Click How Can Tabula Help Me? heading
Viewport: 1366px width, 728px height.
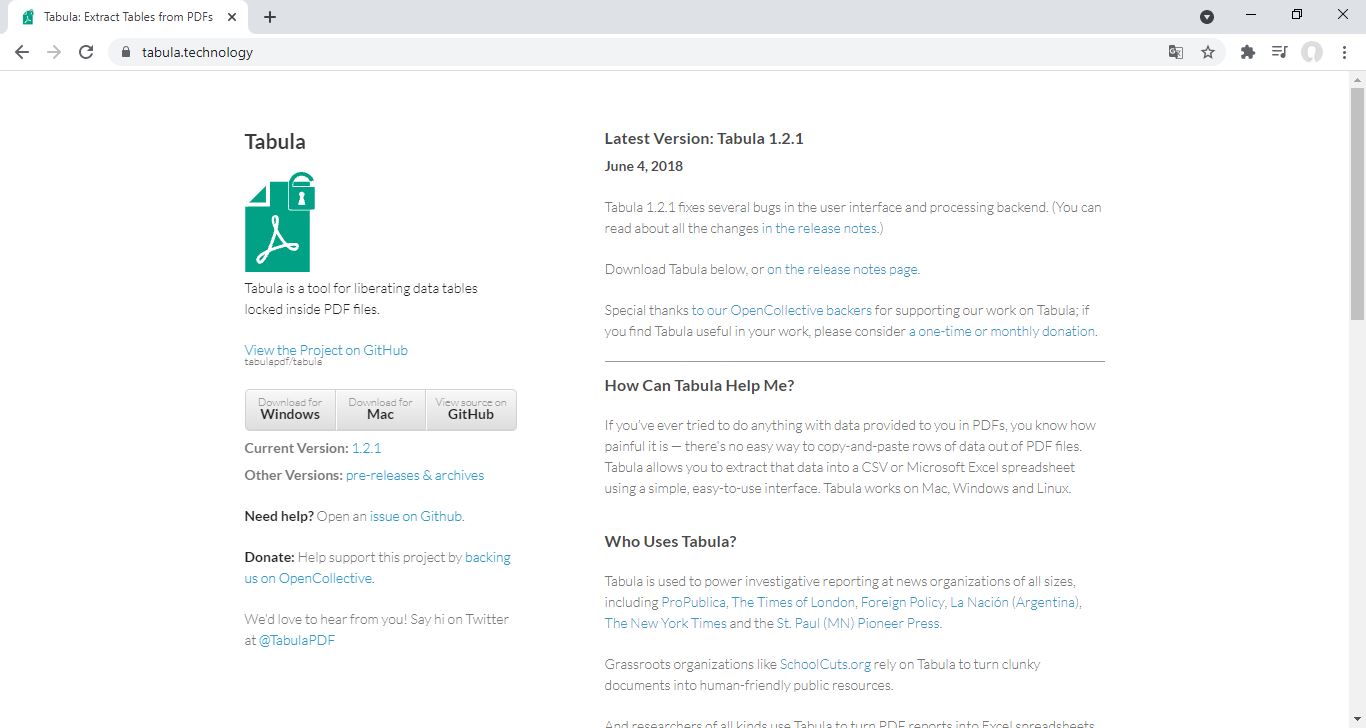point(699,385)
